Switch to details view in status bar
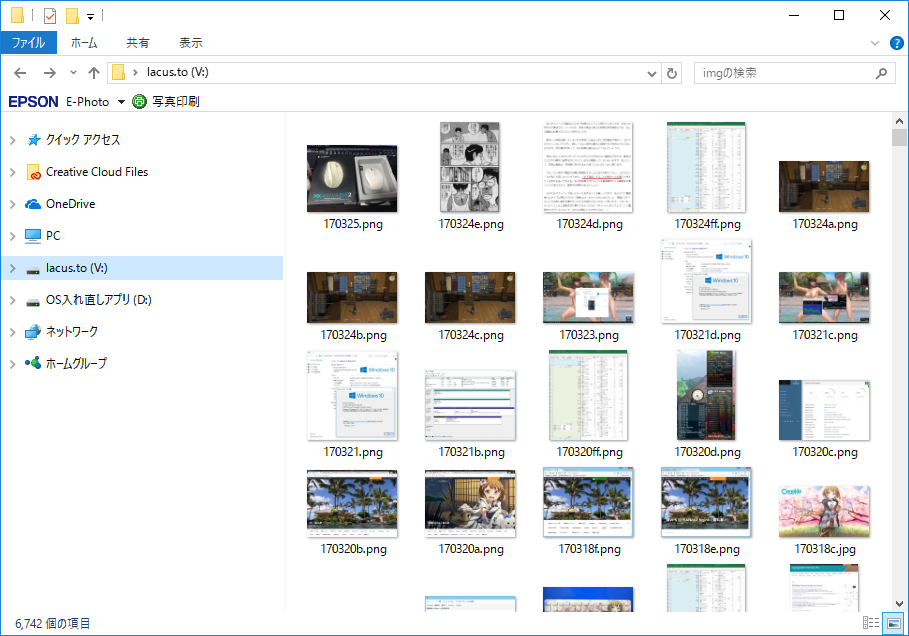Image resolution: width=909 pixels, height=636 pixels. [871, 623]
